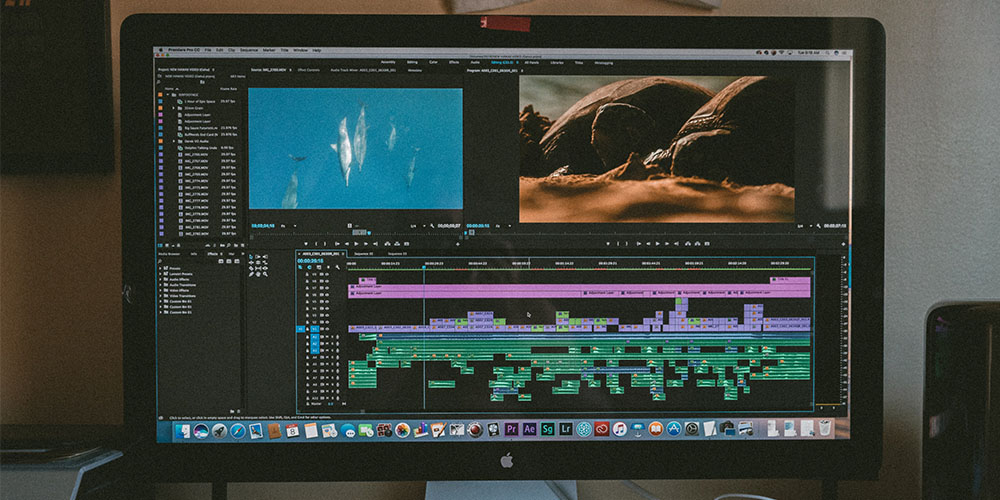The image size is (1000, 500).
Task: Select the Hand tool
Action: click(x=258, y=274)
